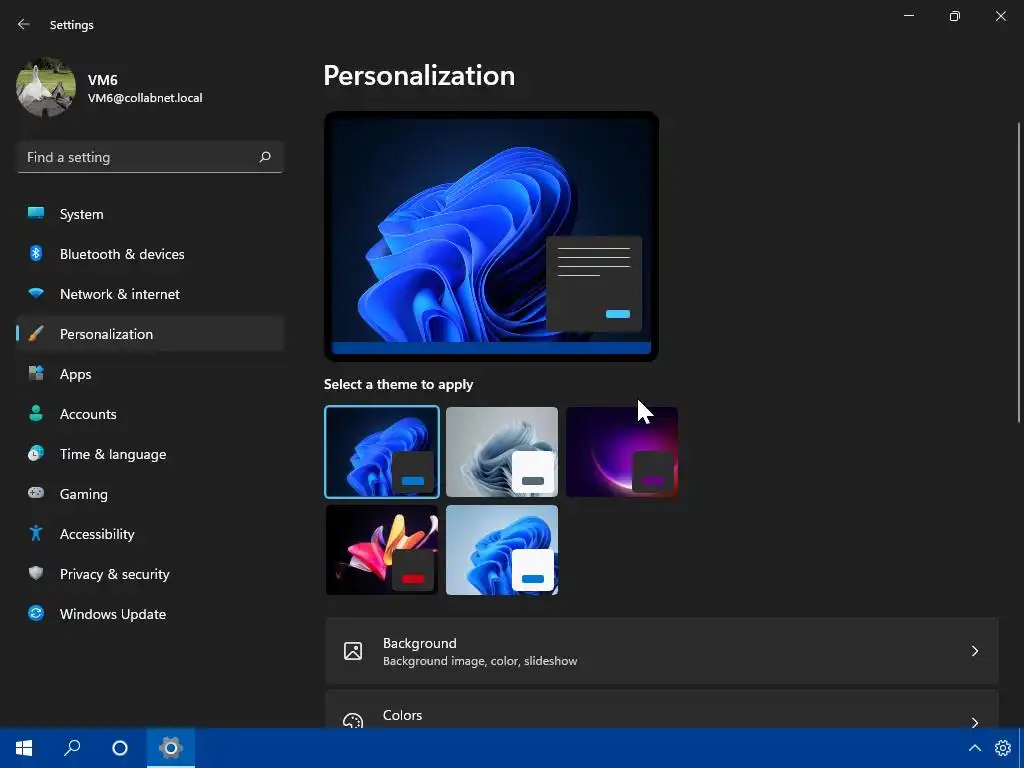Open the Windows Start button
Image resolution: width=1024 pixels, height=768 pixels.
click(x=24, y=748)
